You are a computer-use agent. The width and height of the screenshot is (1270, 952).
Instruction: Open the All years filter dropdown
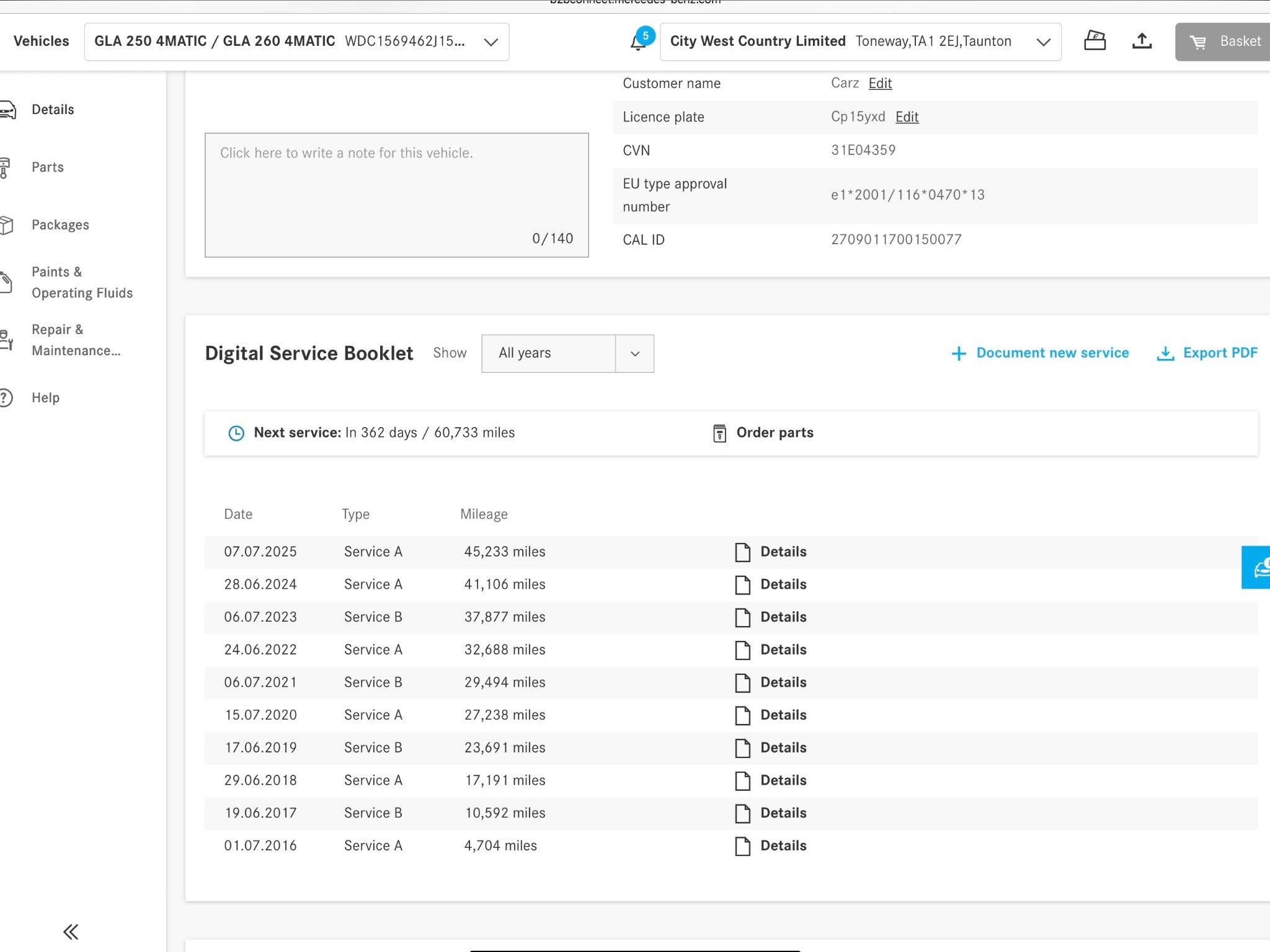point(567,353)
